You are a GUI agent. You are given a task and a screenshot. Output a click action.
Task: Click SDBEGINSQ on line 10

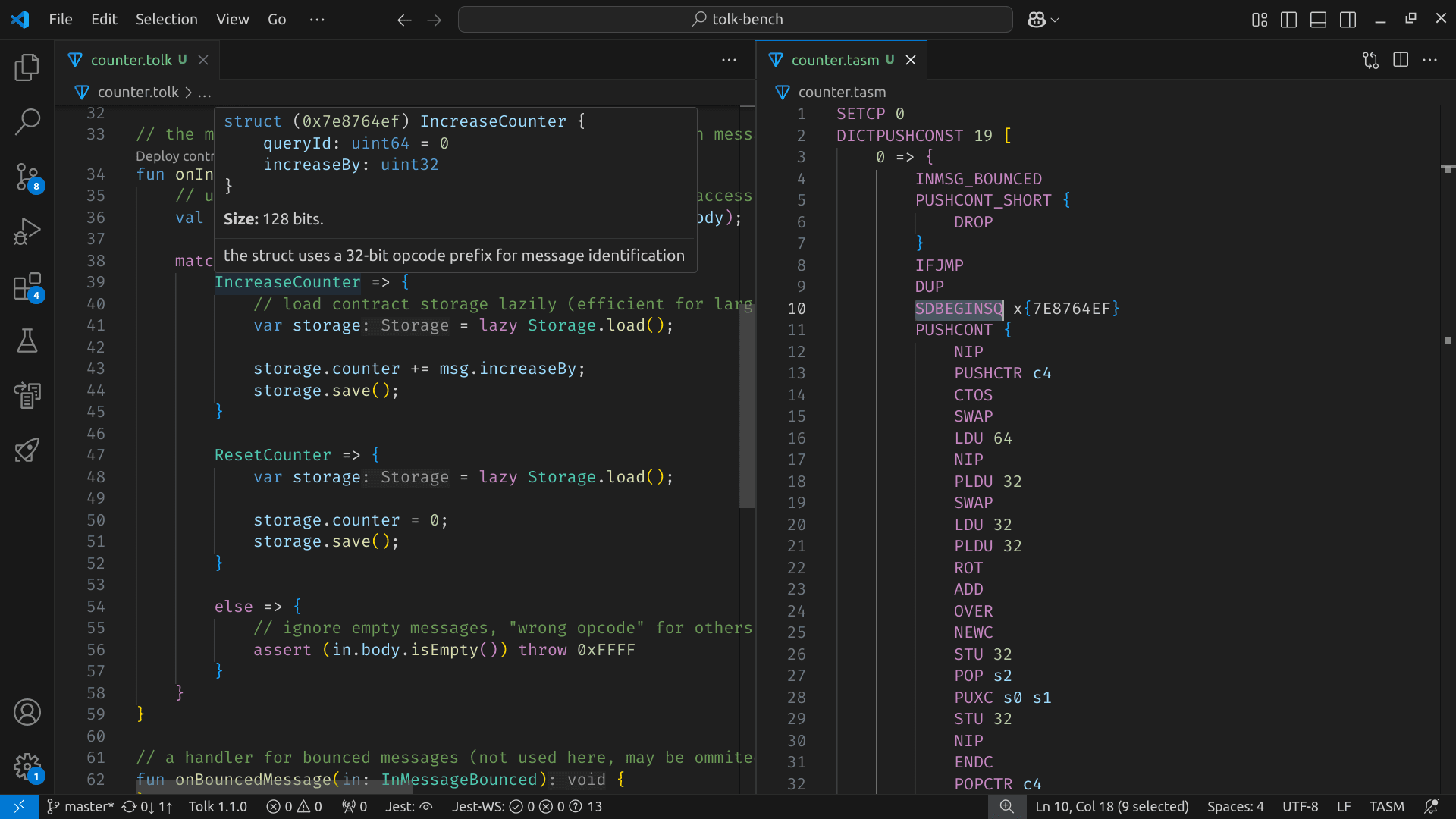pyautogui.click(x=959, y=309)
